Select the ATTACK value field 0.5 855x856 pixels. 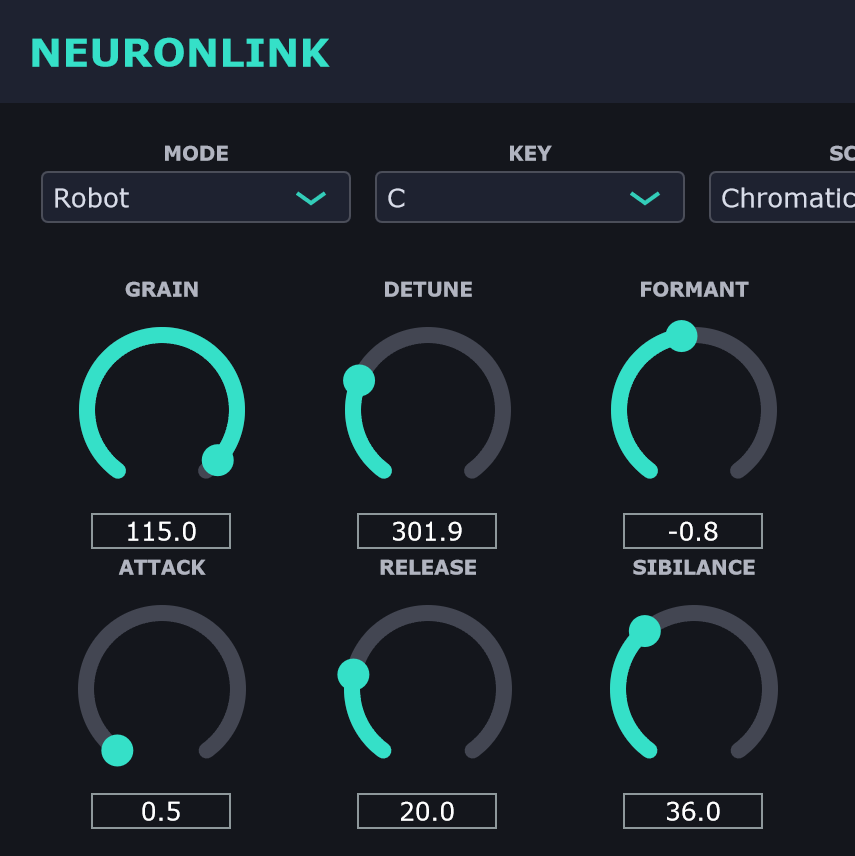(x=161, y=811)
